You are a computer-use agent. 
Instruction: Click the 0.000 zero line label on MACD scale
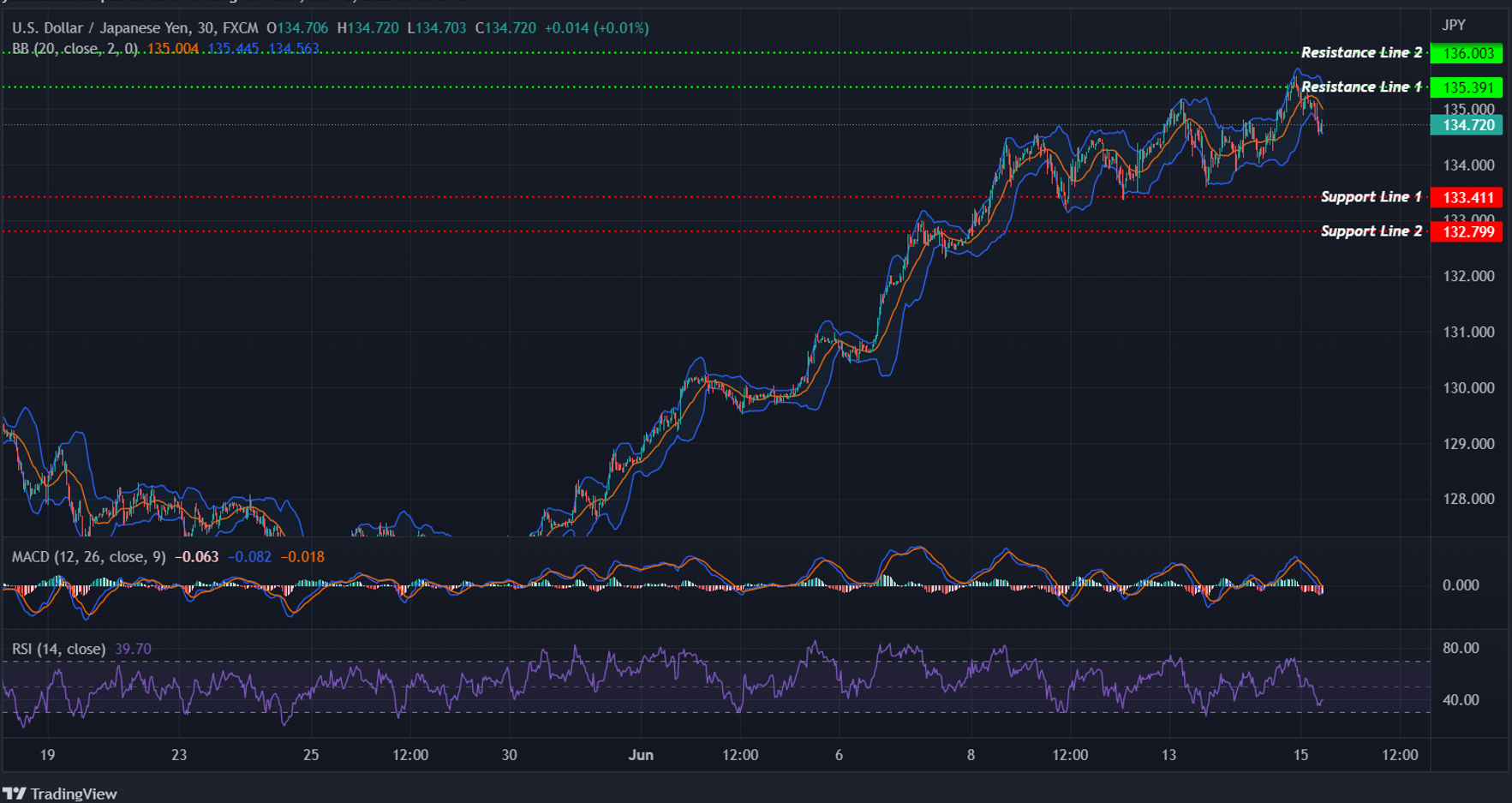tap(1459, 584)
